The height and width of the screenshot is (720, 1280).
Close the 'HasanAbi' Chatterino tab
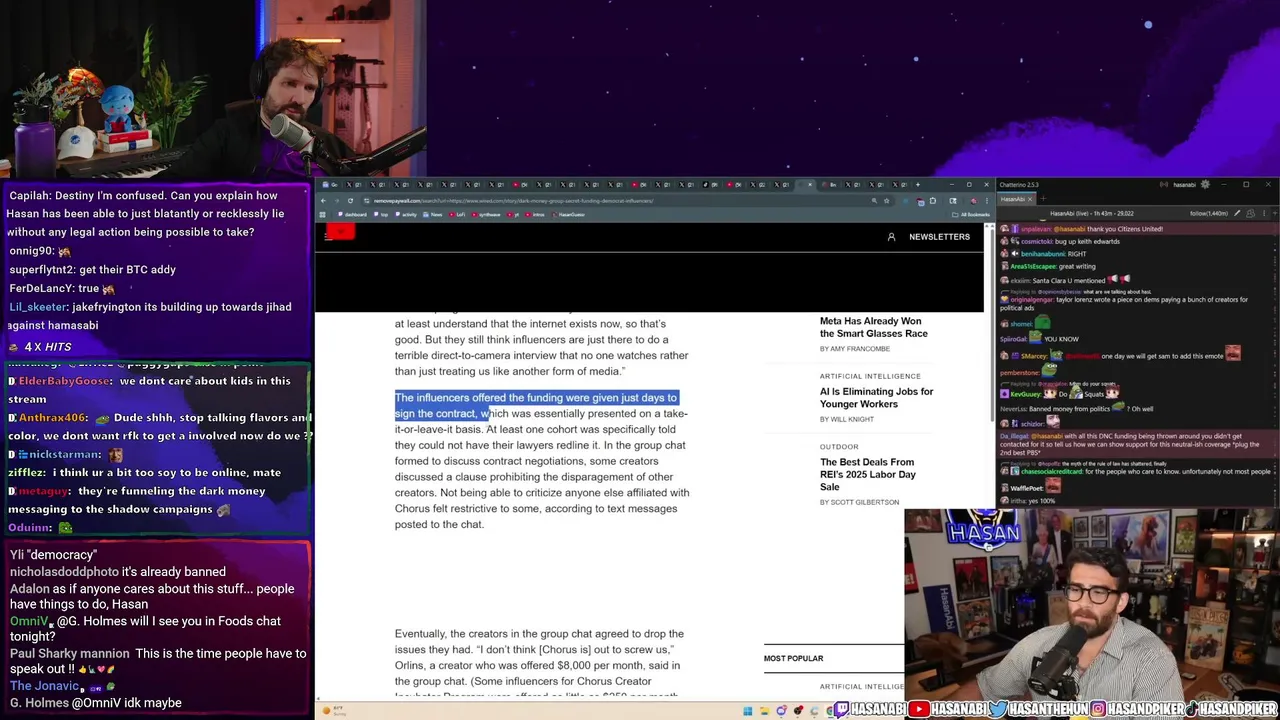click(x=1030, y=199)
